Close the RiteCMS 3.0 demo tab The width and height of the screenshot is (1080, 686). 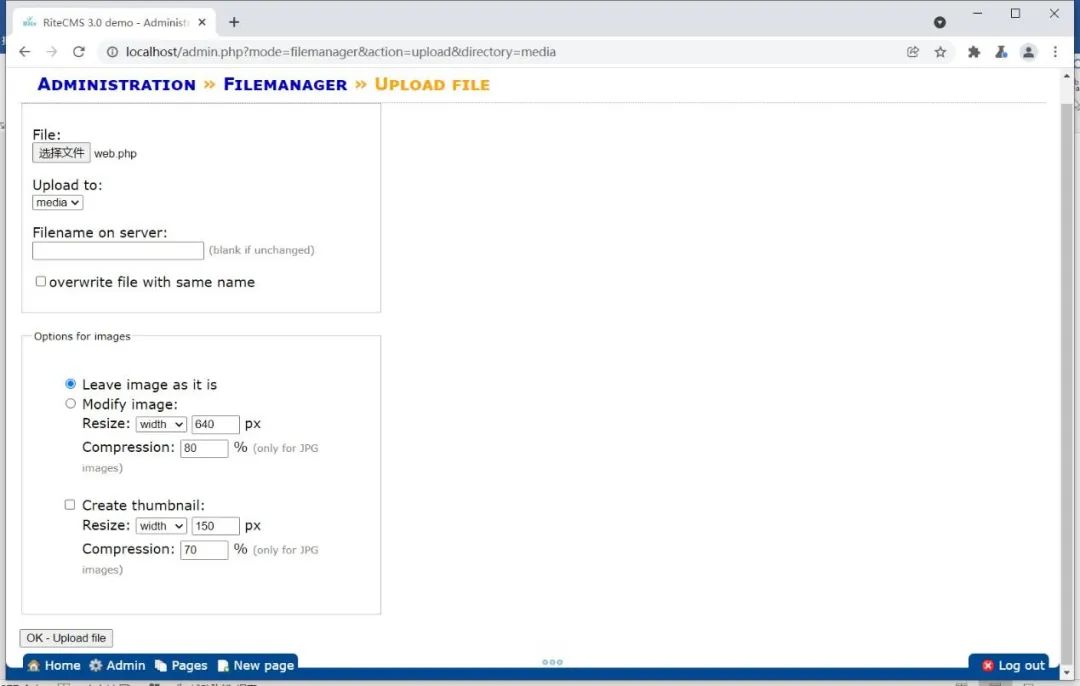click(x=202, y=22)
